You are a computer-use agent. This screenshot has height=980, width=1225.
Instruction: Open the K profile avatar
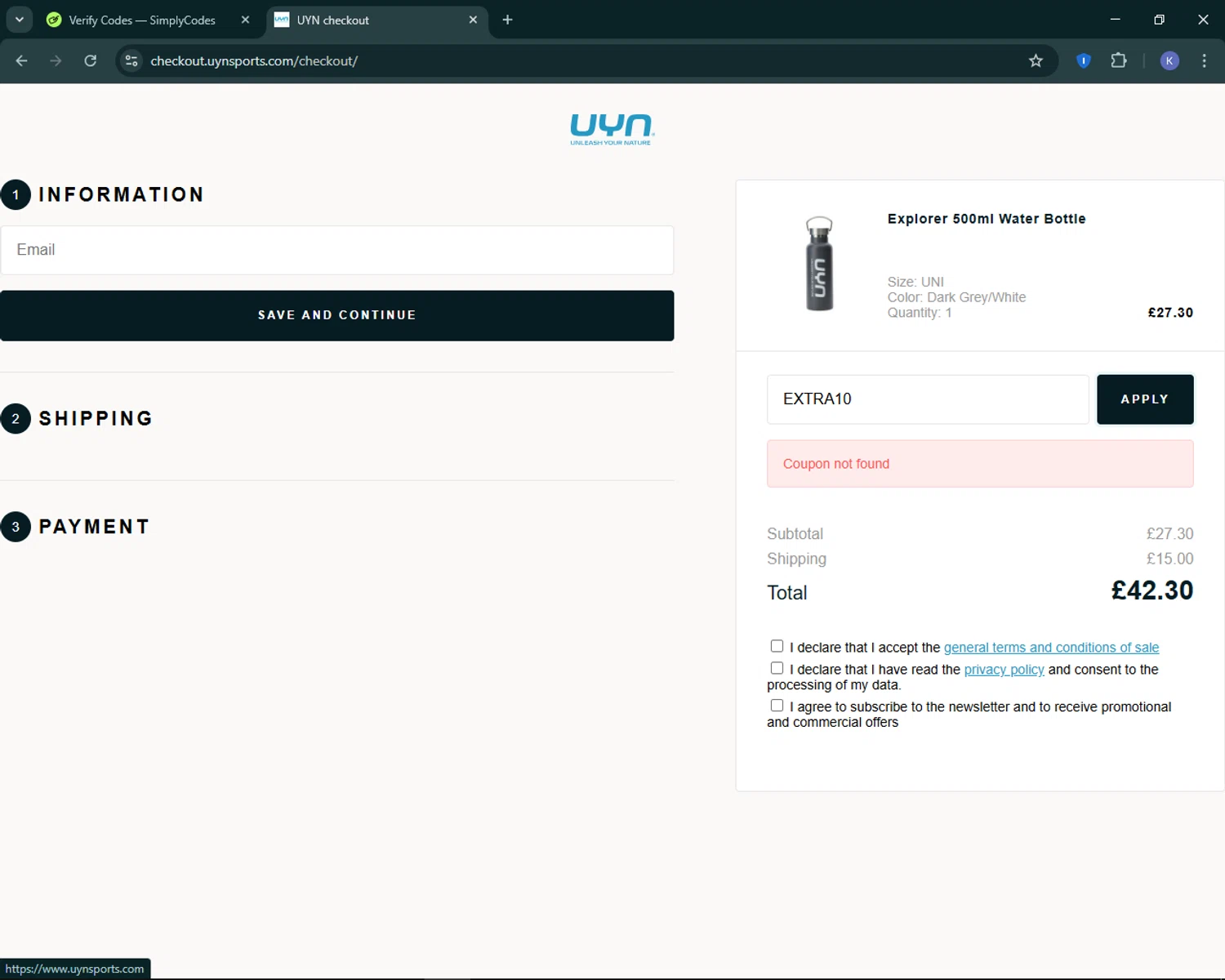1169,60
